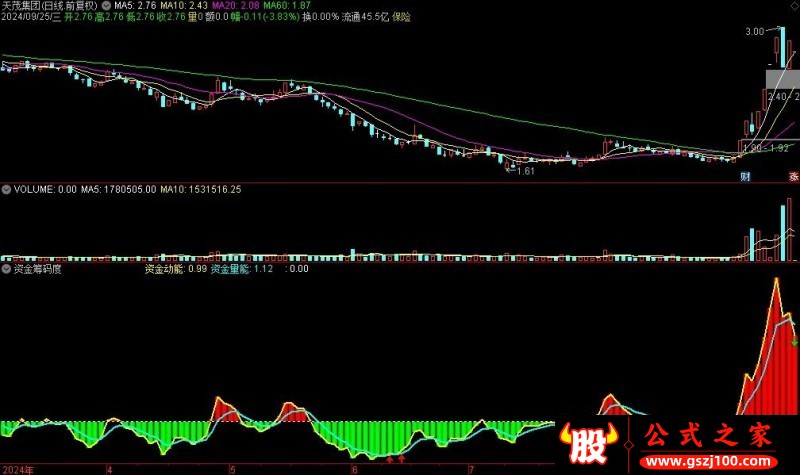This screenshot has height=475, width=800.
Task: Expand the main chart indicator dropdown arrow
Action: click(104, 6)
